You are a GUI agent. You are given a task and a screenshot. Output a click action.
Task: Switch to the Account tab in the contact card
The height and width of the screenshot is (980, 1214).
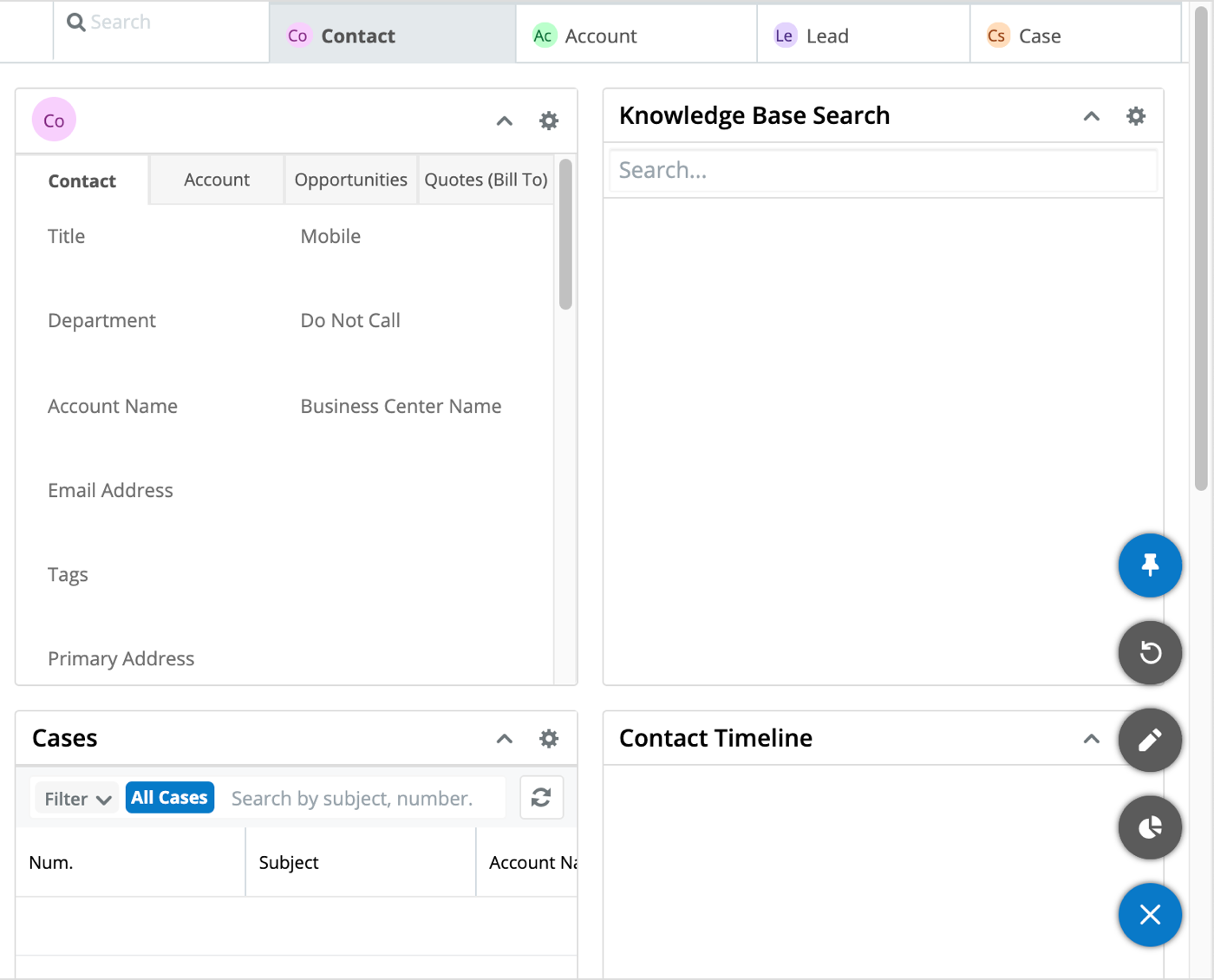(x=216, y=180)
